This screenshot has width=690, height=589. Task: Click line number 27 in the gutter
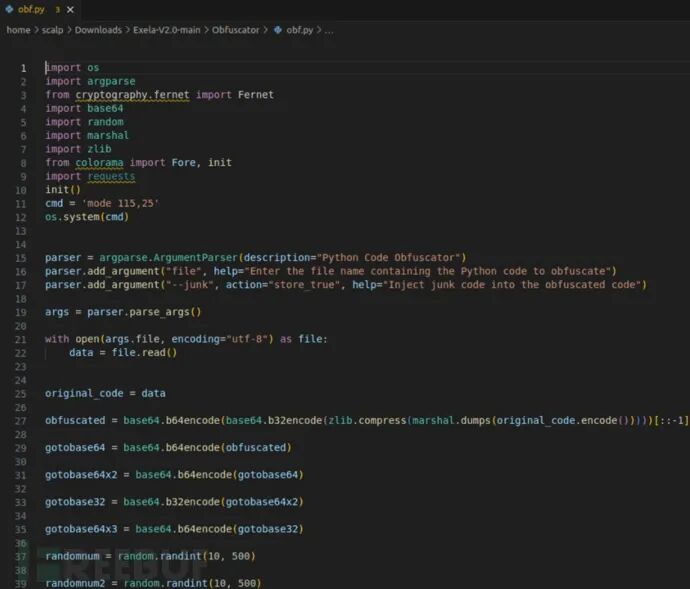(21, 421)
